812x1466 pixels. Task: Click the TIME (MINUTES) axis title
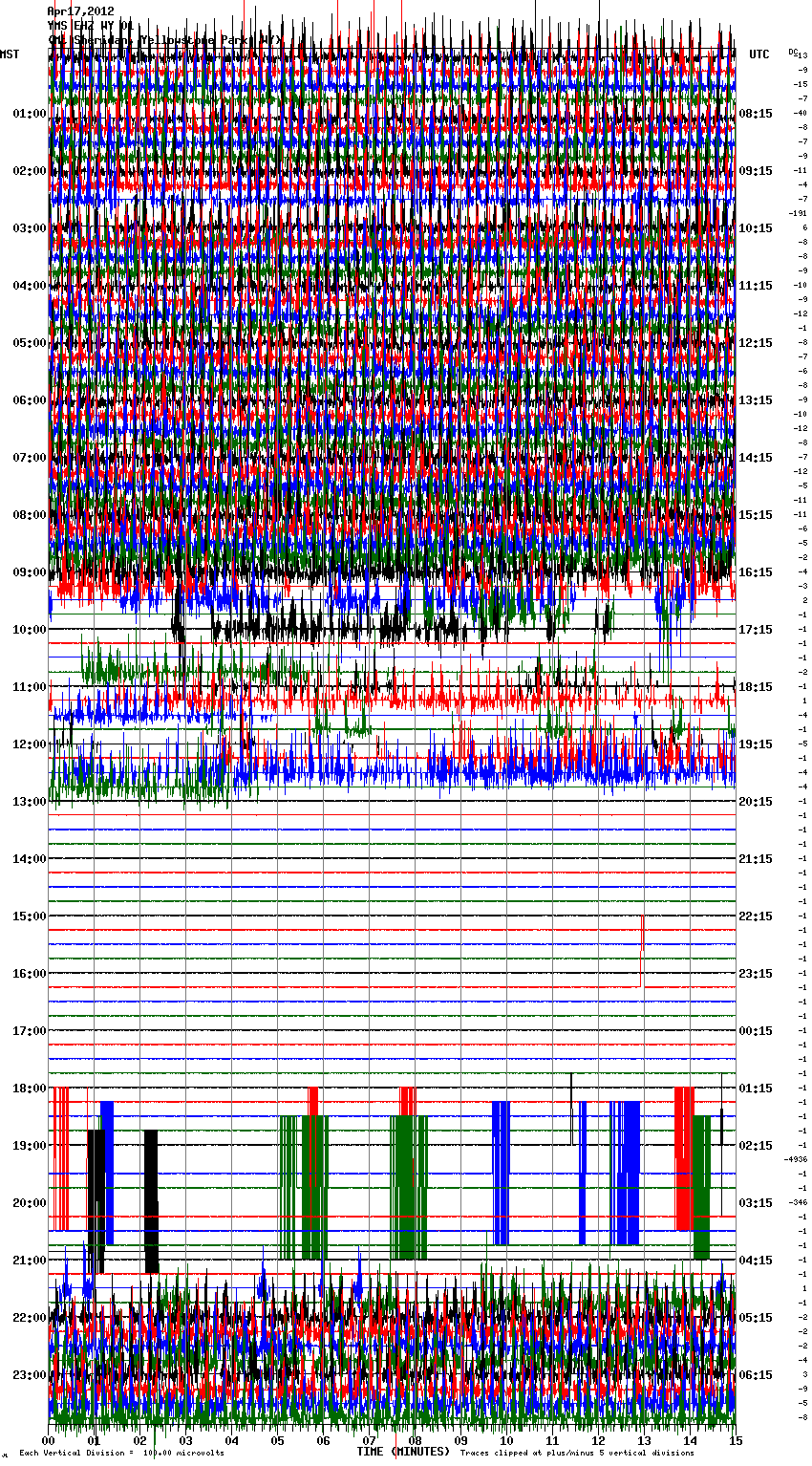tap(403, 1452)
